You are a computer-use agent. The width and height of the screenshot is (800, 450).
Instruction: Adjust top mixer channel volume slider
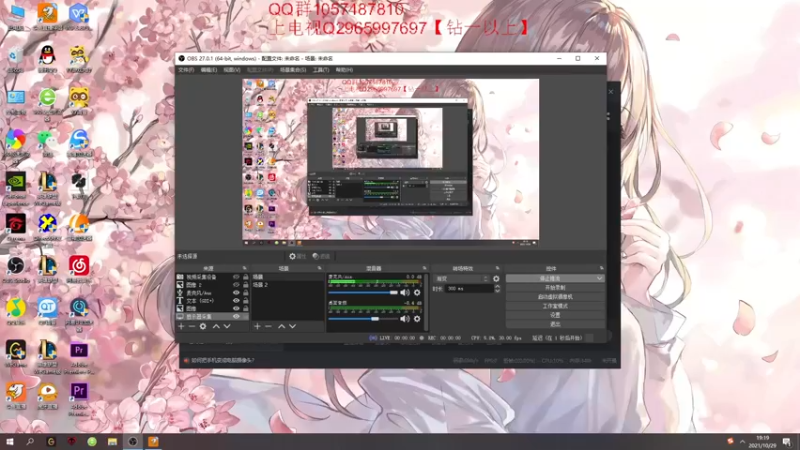363,292
